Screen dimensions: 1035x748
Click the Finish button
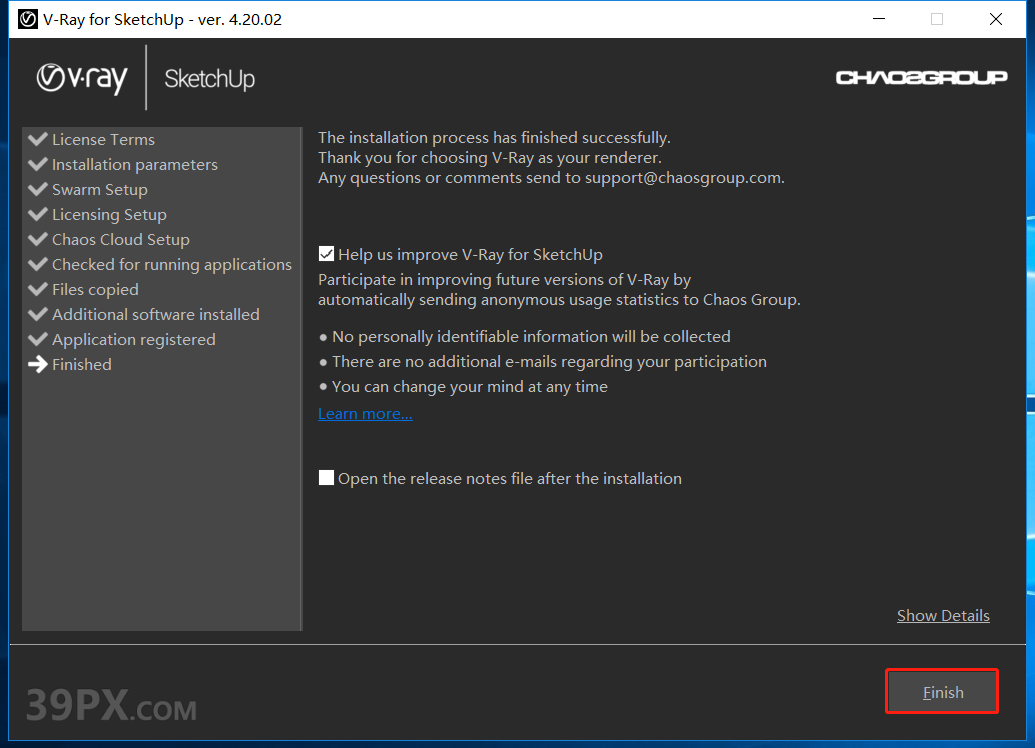(942, 692)
